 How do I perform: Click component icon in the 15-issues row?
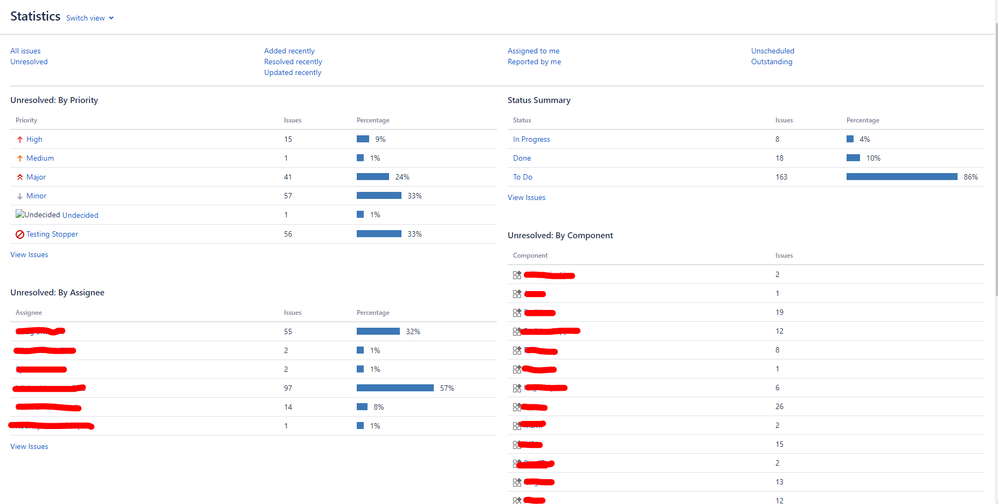tap(517, 444)
